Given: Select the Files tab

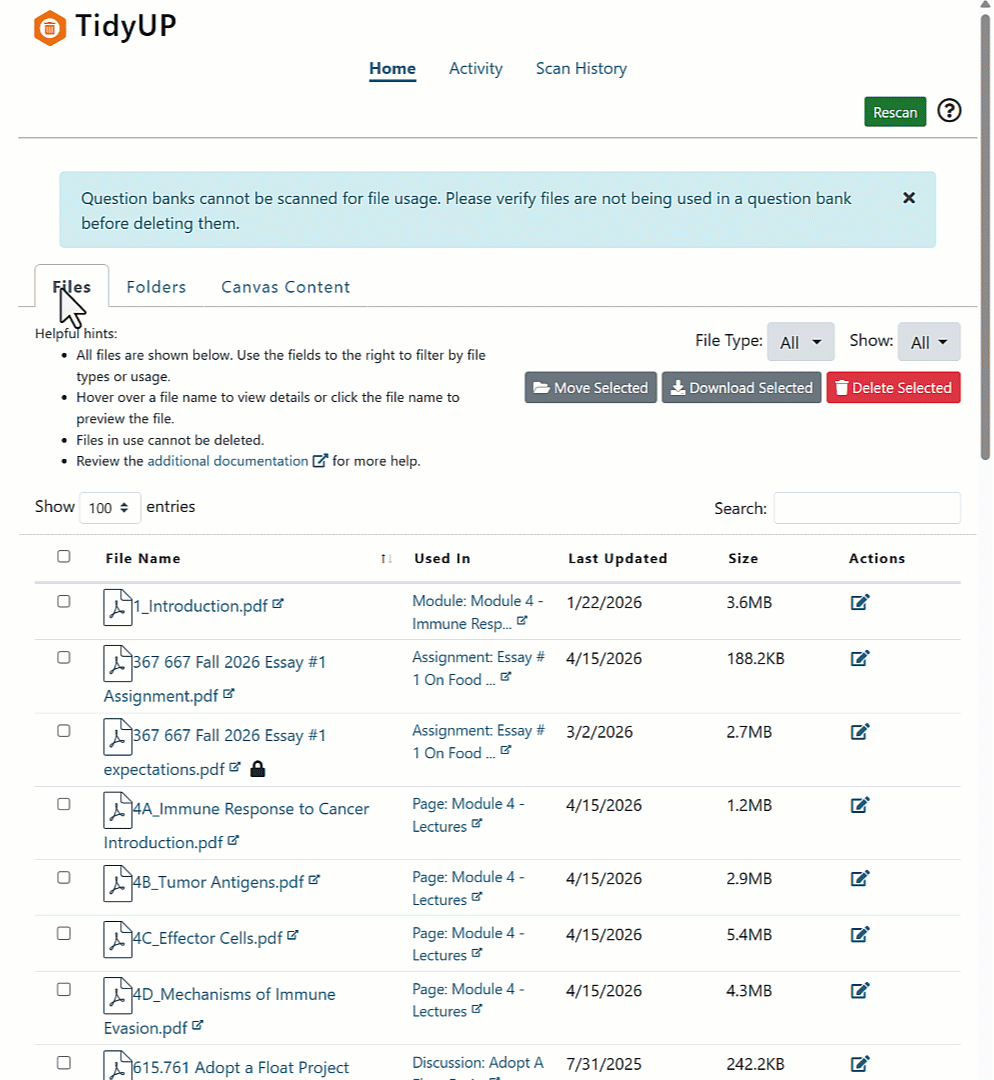Looking at the screenshot, I should point(72,287).
